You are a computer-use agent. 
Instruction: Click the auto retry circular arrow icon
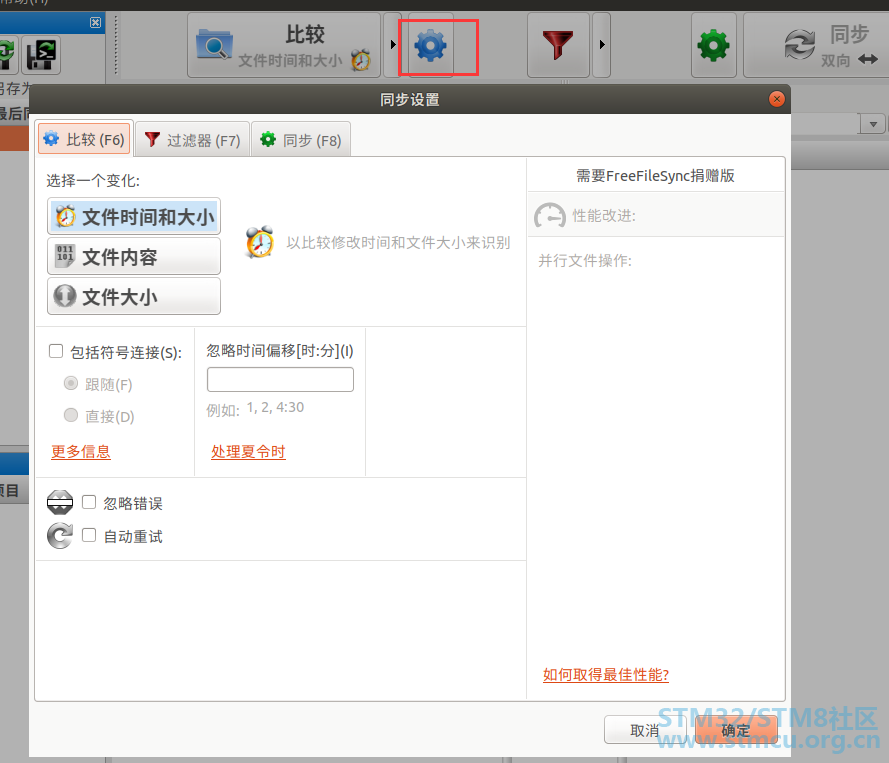pyautogui.click(x=60, y=536)
